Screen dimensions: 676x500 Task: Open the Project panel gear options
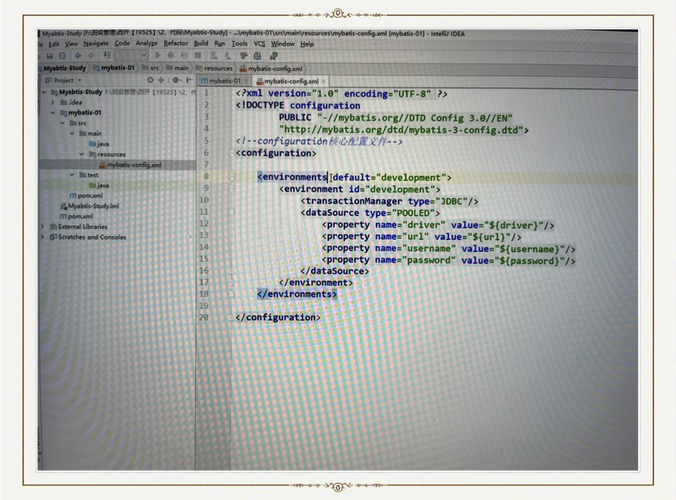click(176, 80)
